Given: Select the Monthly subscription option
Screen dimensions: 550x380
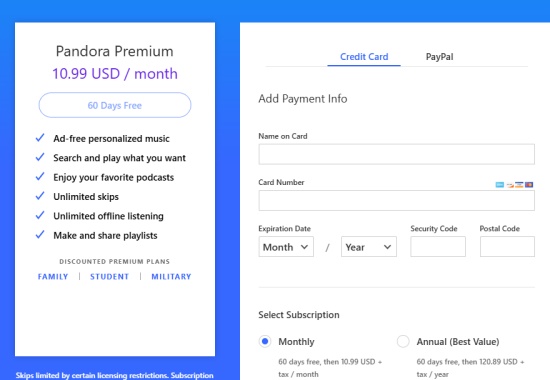Looking at the screenshot, I should 265,341.
